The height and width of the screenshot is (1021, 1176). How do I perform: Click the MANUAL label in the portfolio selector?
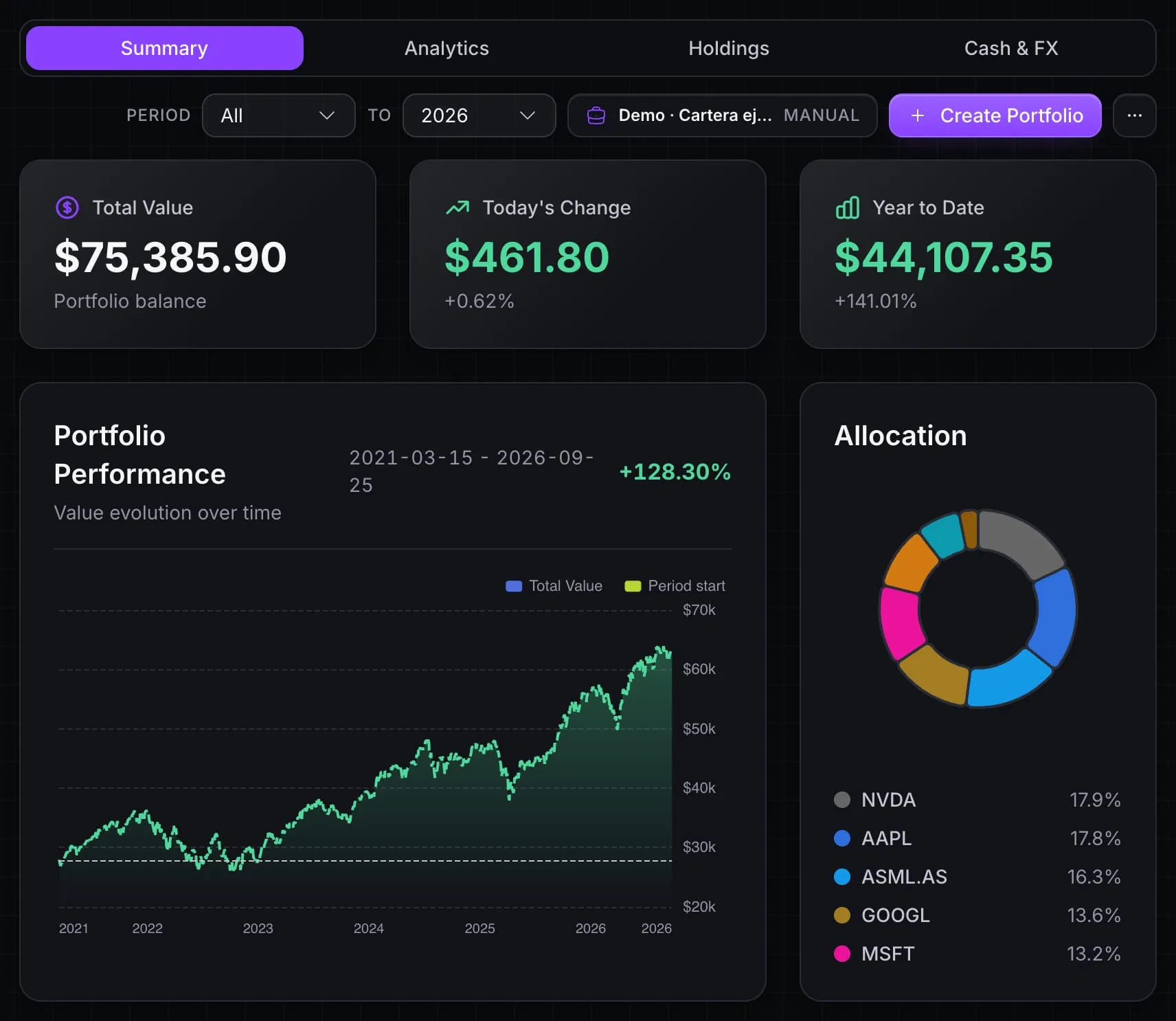pyautogui.click(x=822, y=115)
